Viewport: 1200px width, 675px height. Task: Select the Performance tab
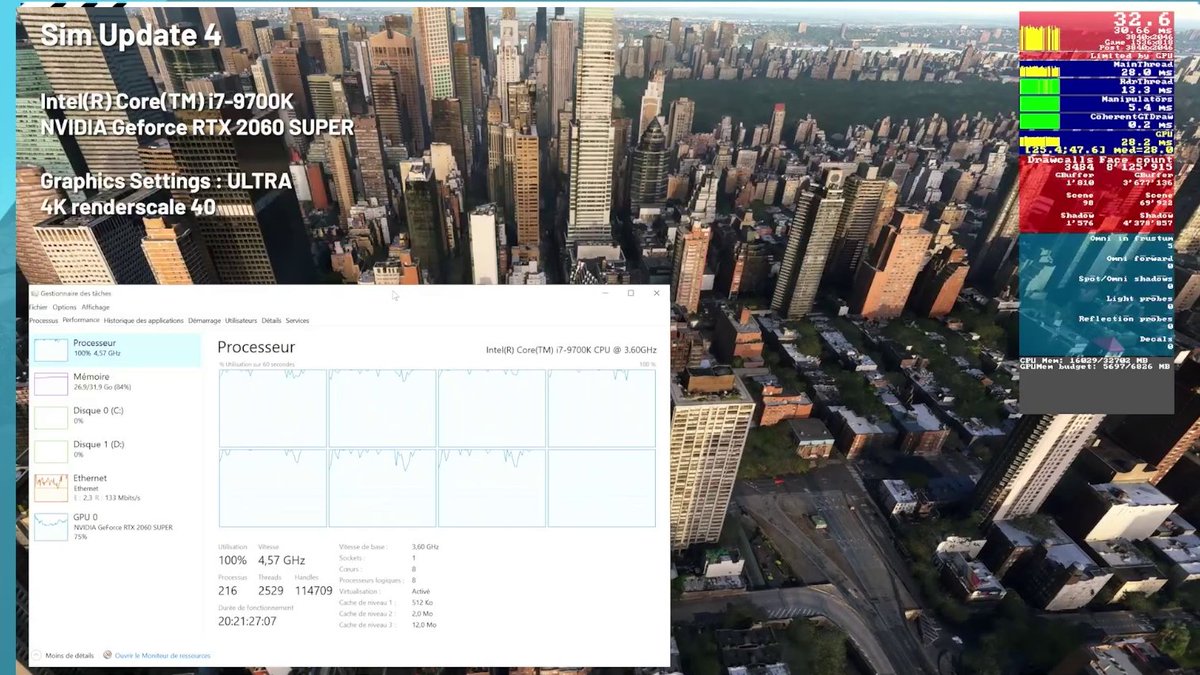click(81, 320)
